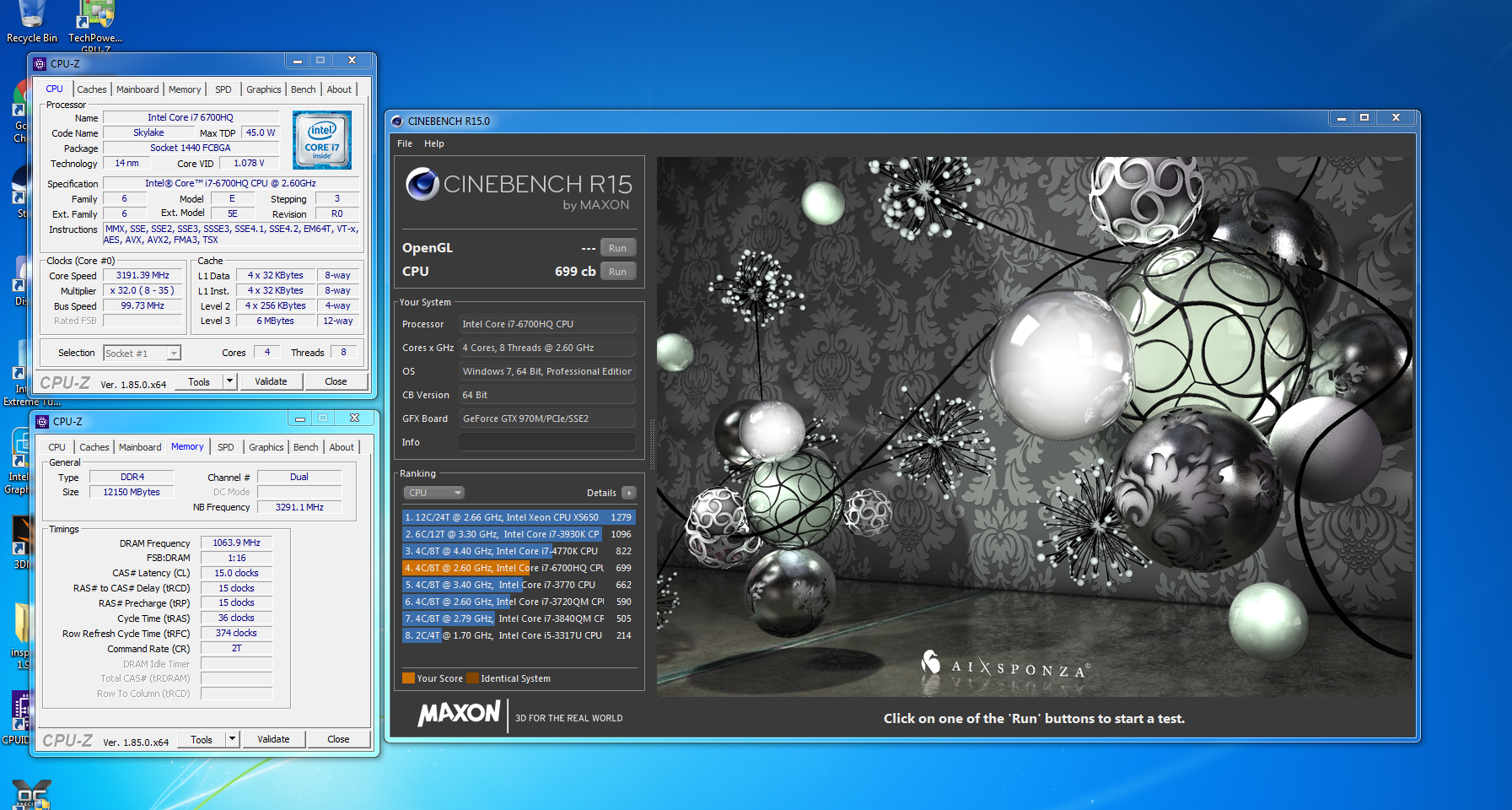Select ranking row Xeon CPU X5650

[519, 517]
